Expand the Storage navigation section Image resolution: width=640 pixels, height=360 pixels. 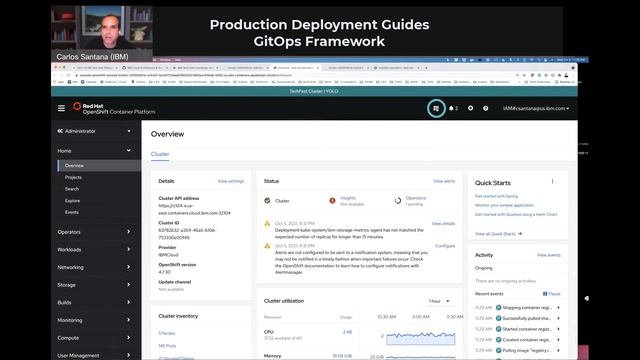tap(95, 285)
